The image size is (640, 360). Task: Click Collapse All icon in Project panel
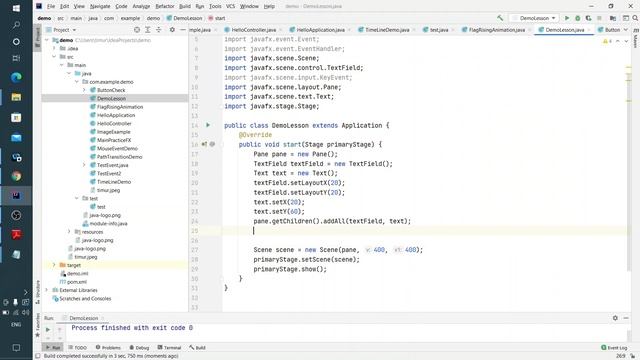coord(159,30)
